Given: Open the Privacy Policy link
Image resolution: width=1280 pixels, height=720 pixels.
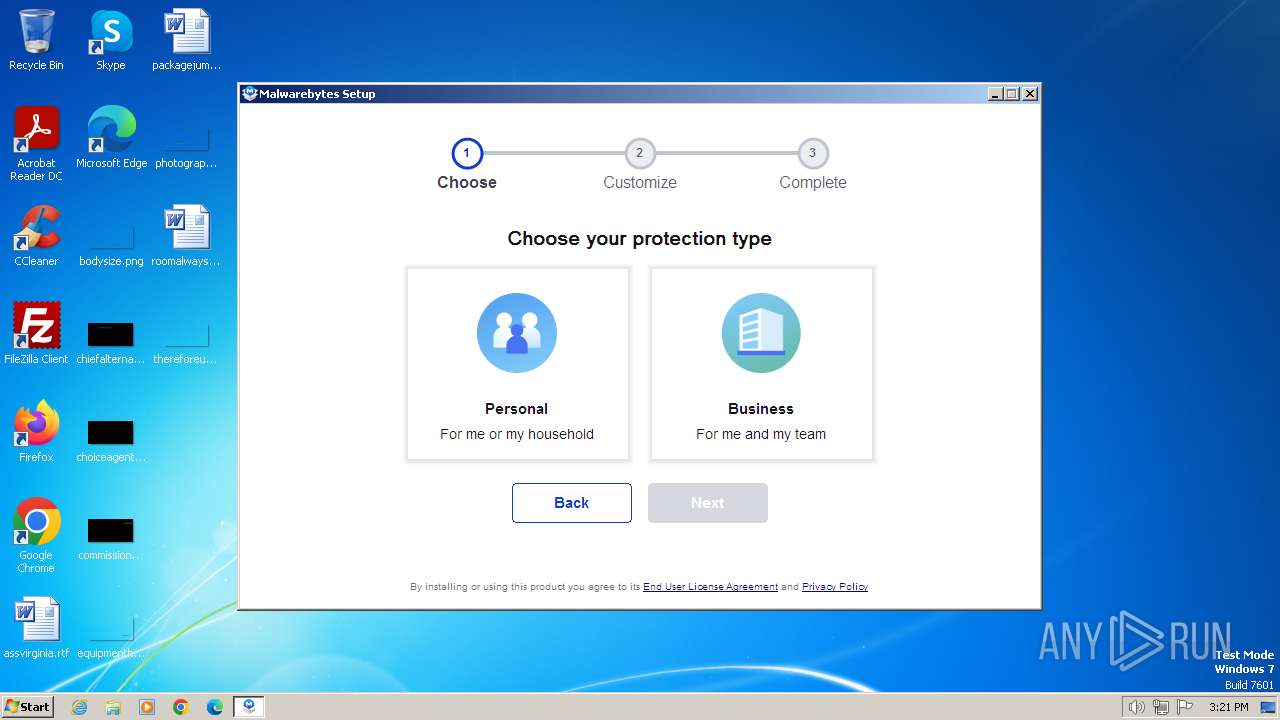Looking at the screenshot, I should 835,587.
